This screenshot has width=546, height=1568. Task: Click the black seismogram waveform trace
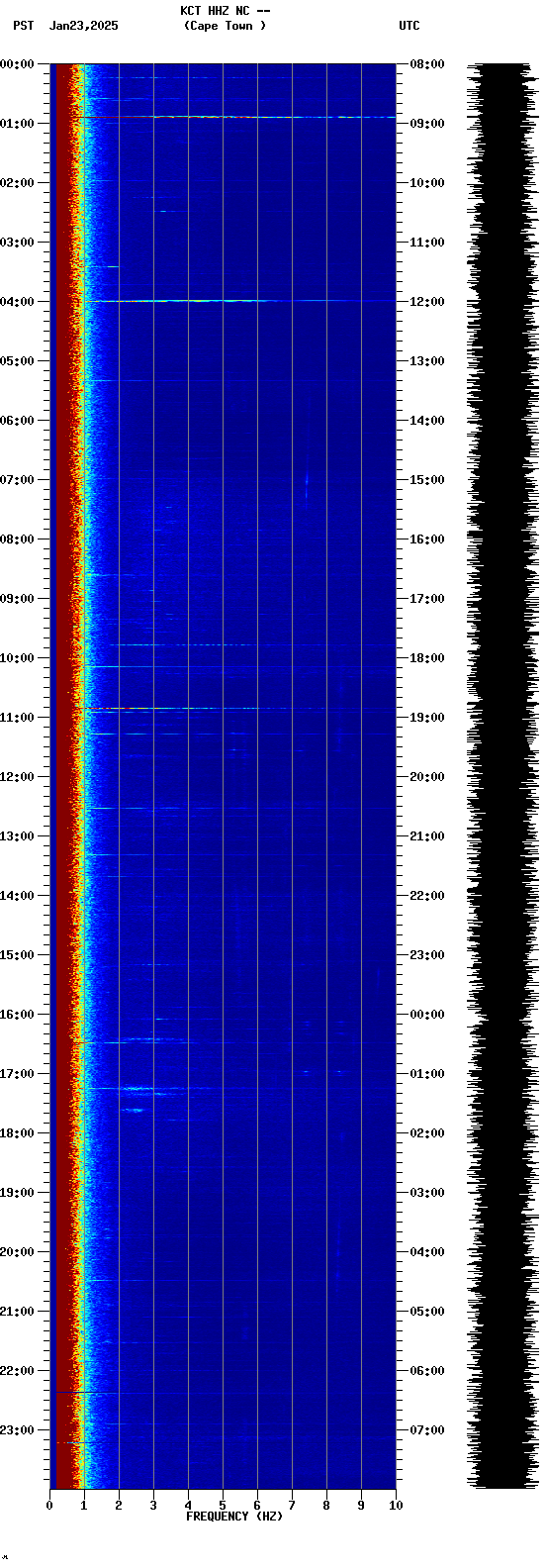point(501,776)
